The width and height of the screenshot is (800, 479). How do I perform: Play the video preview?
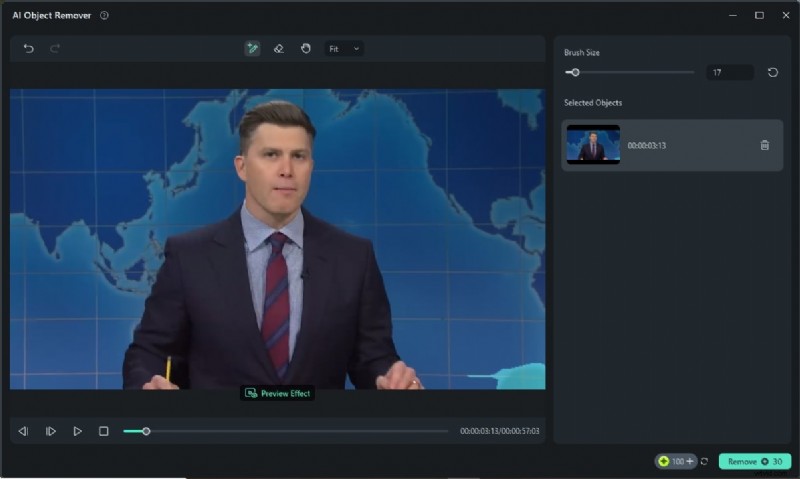[x=77, y=431]
